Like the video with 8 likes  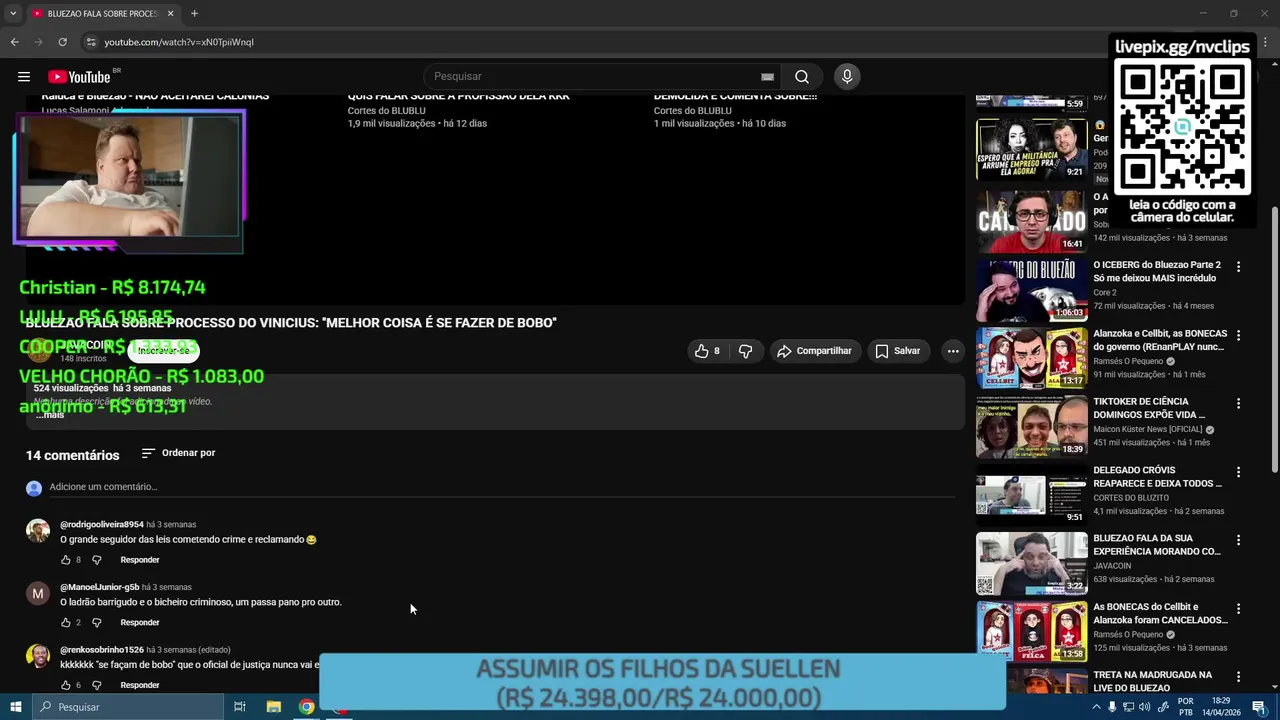[x=706, y=351]
